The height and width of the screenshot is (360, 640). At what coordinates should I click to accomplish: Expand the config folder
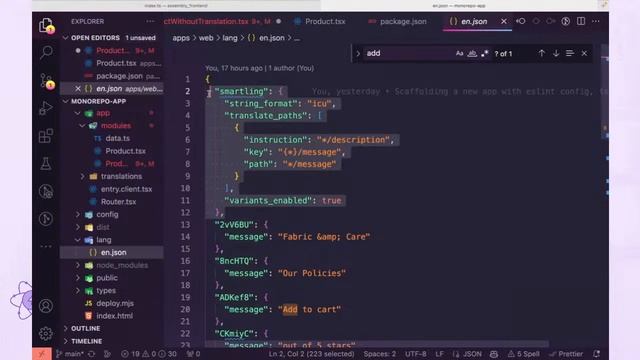point(78,214)
